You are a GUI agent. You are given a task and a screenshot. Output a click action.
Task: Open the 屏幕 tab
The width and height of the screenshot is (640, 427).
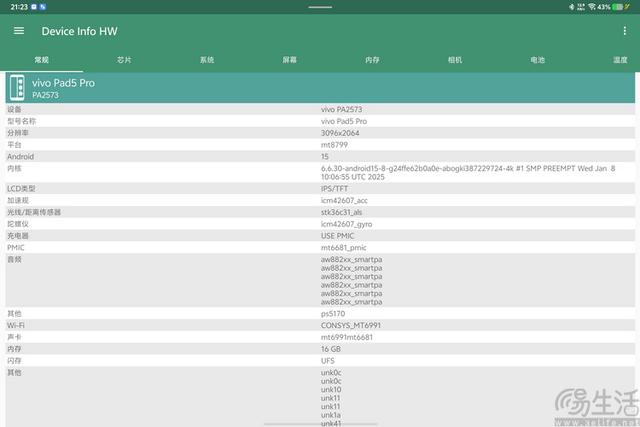tap(289, 60)
